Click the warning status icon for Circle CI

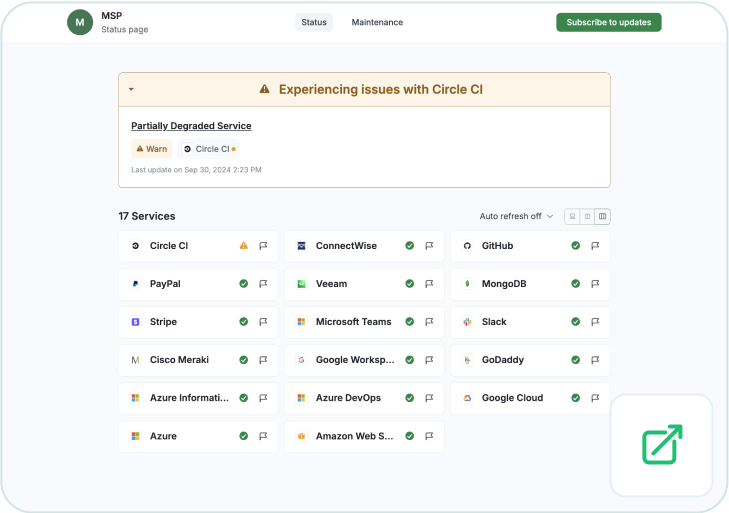(244, 246)
